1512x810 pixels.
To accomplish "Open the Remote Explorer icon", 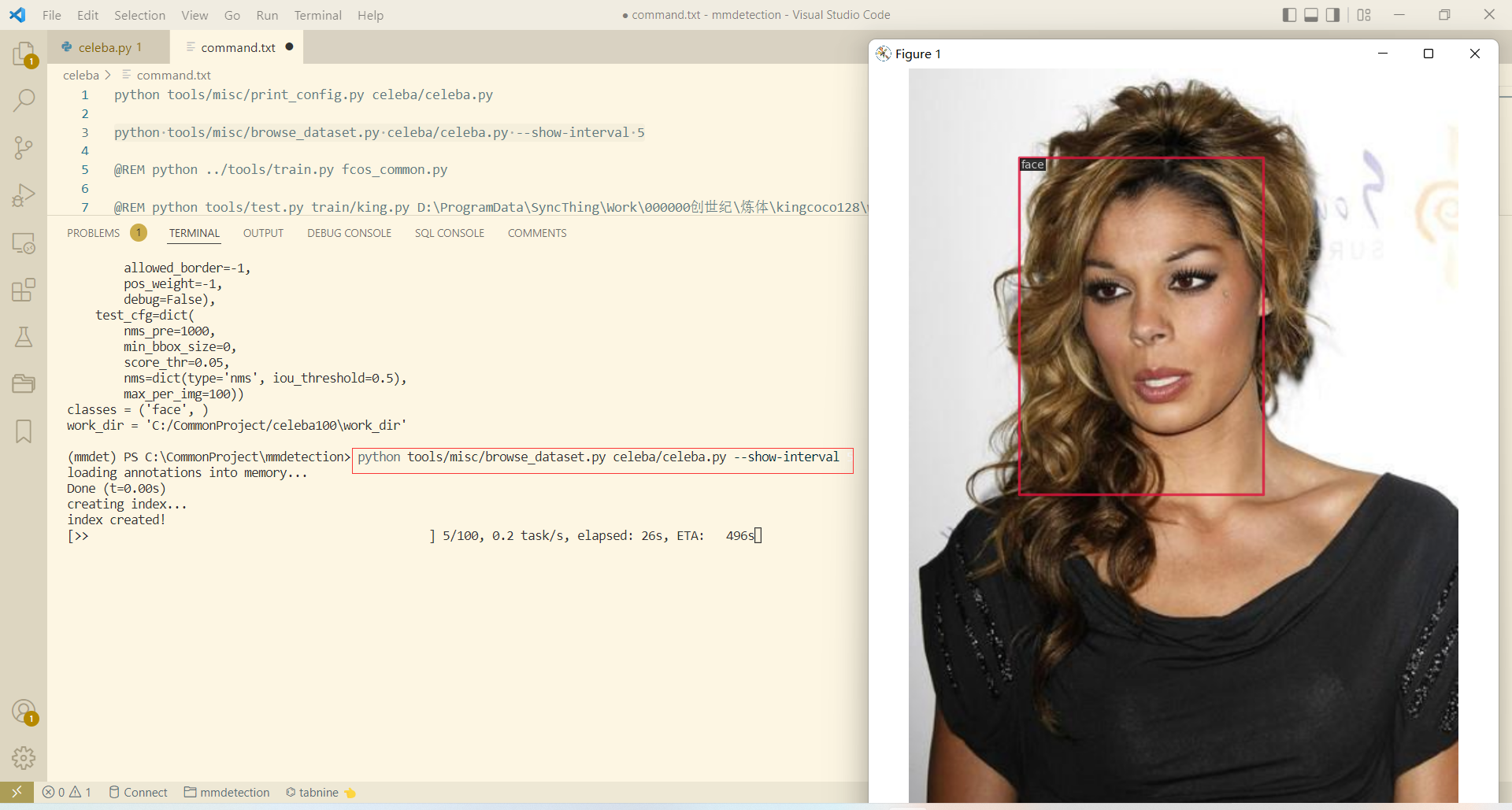I will coord(24,242).
